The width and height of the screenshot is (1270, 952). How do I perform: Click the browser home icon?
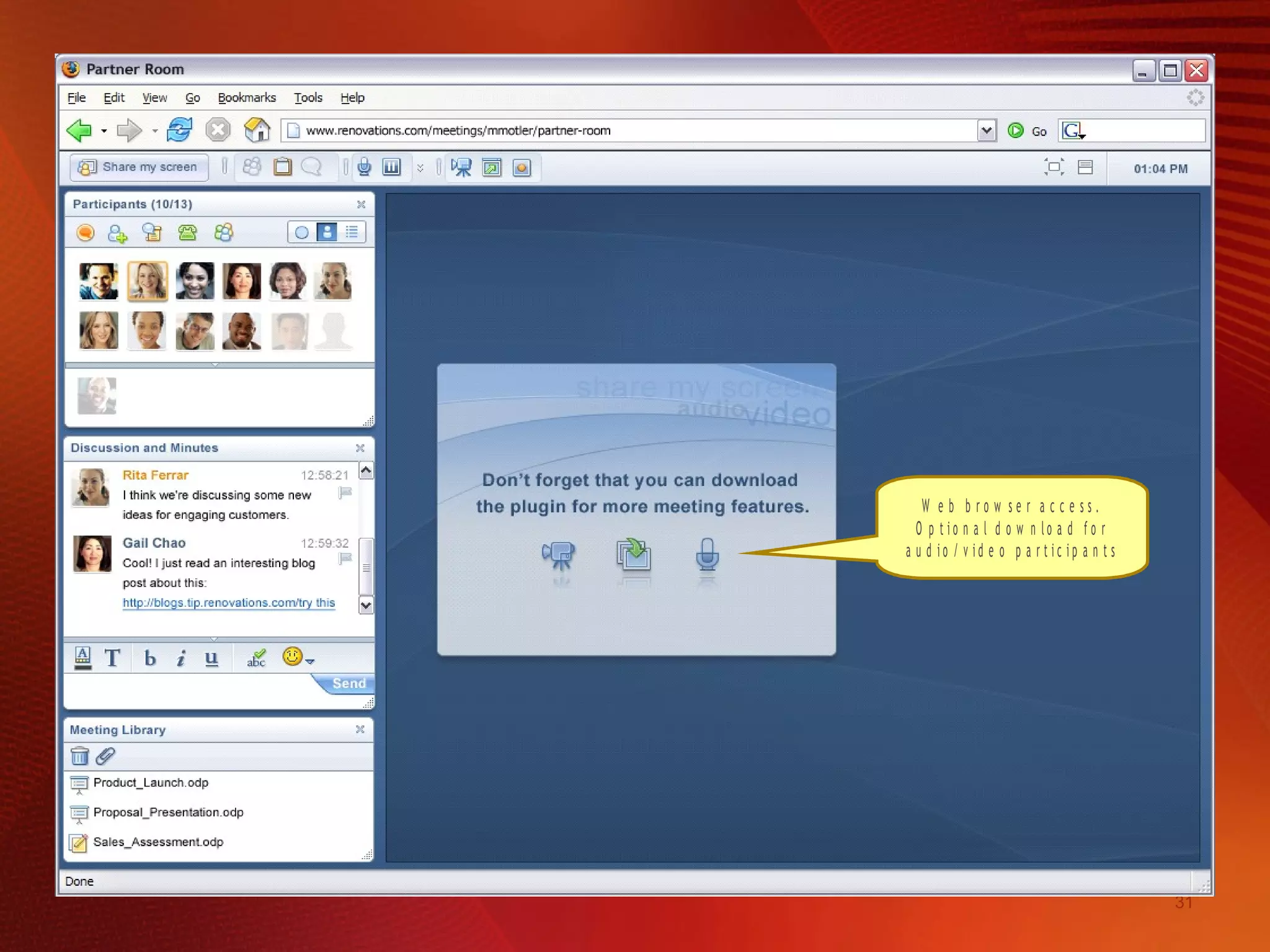257,130
